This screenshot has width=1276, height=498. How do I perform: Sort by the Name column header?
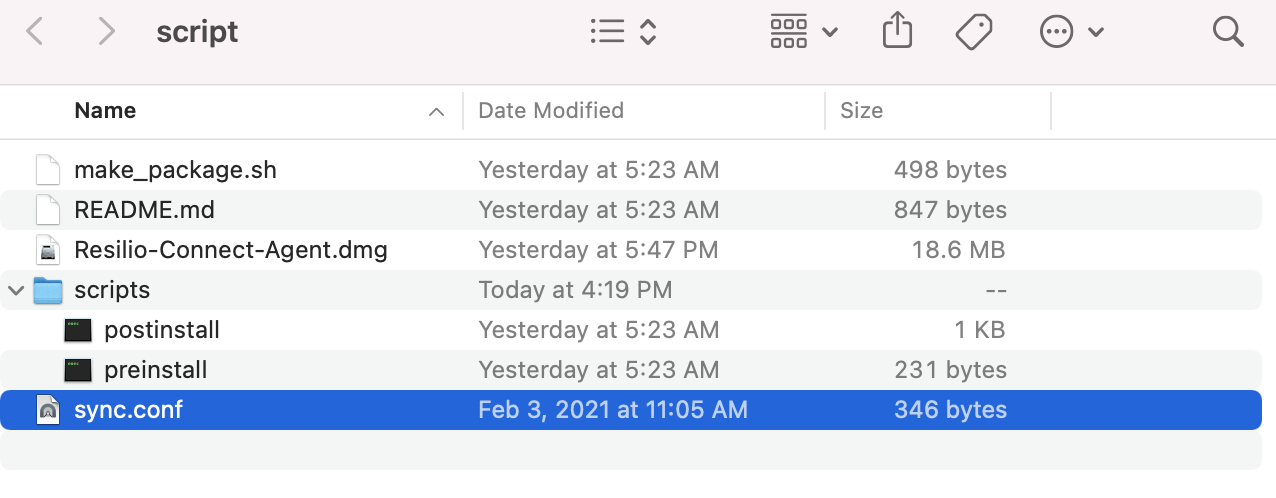105,110
